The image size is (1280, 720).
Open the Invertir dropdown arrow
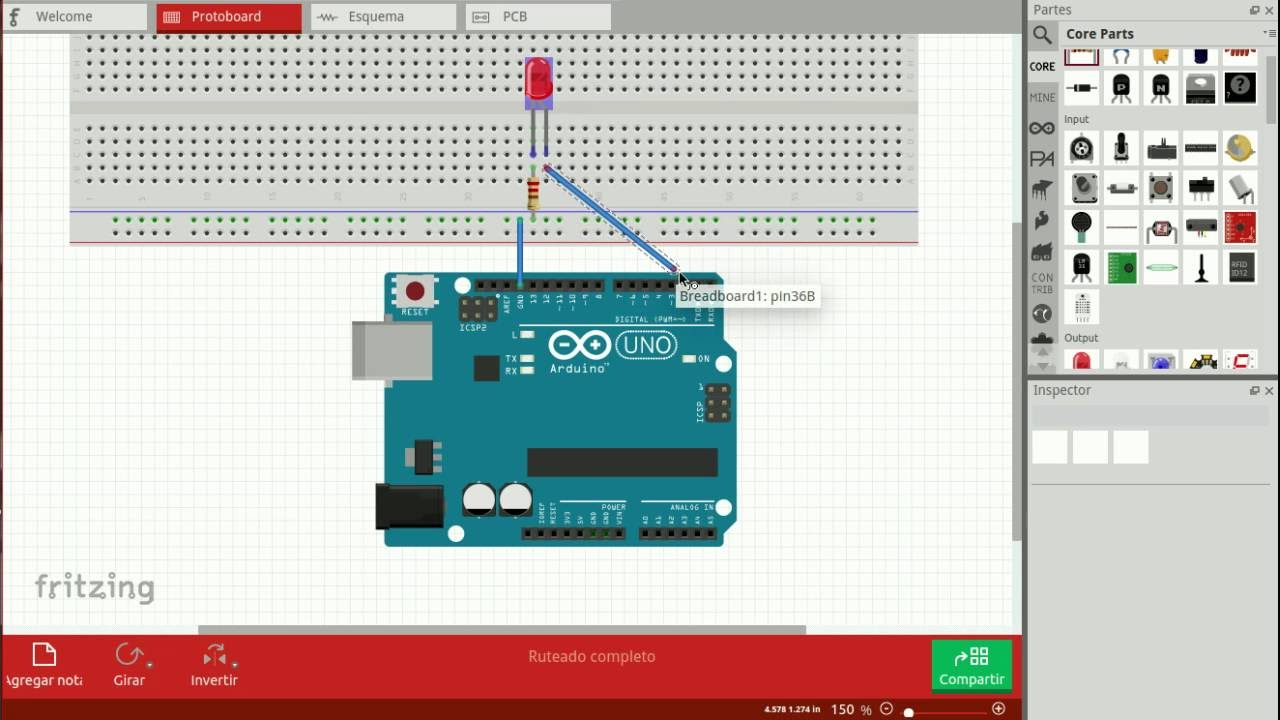pyautogui.click(x=234, y=664)
